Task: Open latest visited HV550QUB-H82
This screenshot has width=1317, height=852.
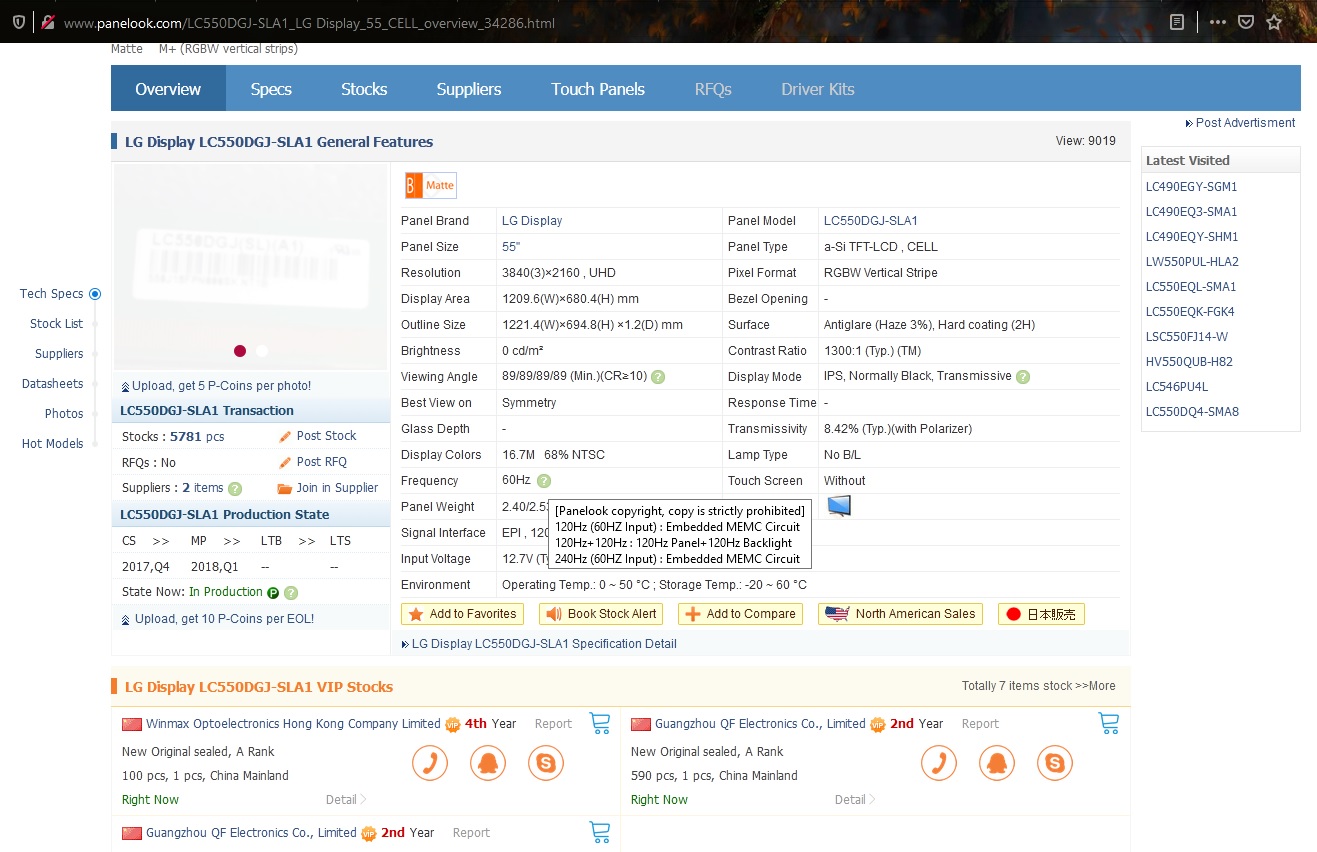Action: tap(1189, 362)
